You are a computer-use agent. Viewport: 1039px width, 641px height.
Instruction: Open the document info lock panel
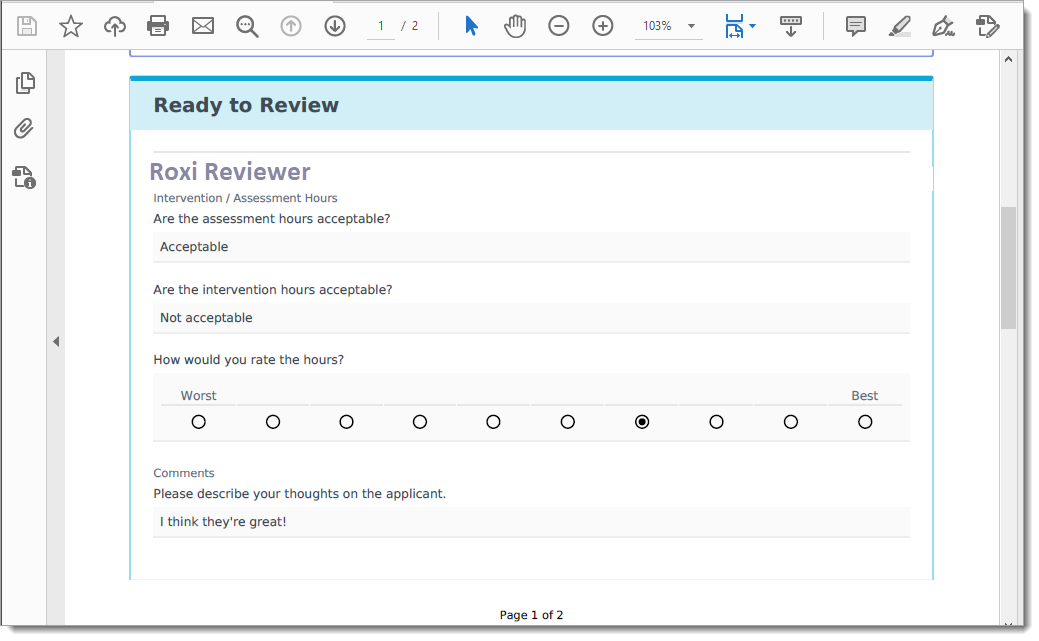pos(24,178)
